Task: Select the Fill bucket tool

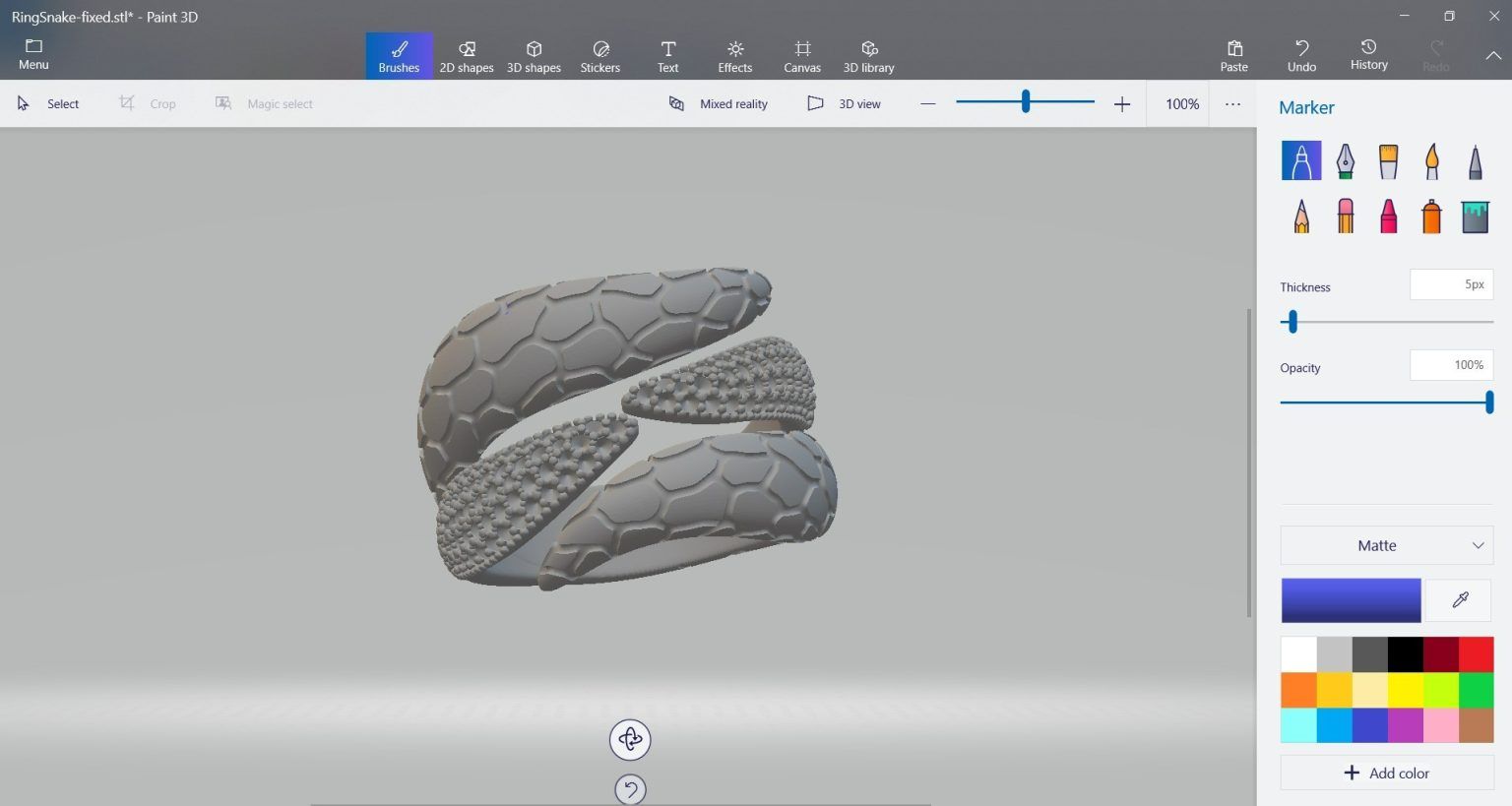Action: 1475,216
